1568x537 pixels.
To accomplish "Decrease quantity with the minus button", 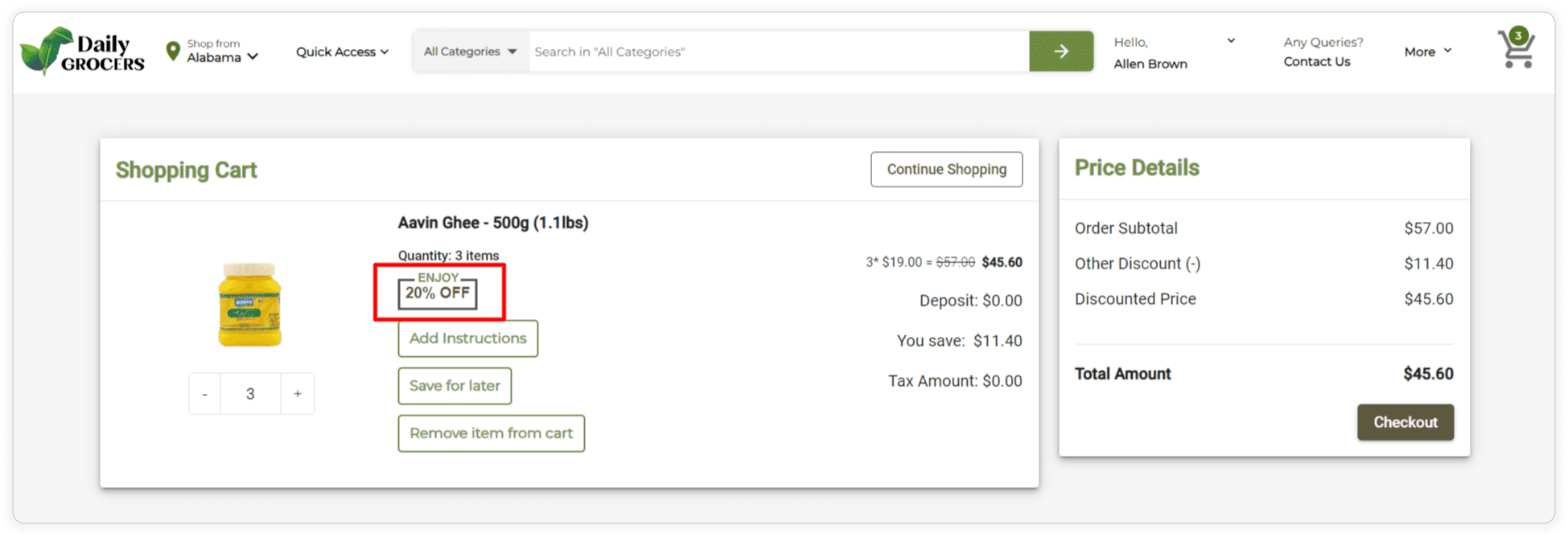I will (x=205, y=394).
